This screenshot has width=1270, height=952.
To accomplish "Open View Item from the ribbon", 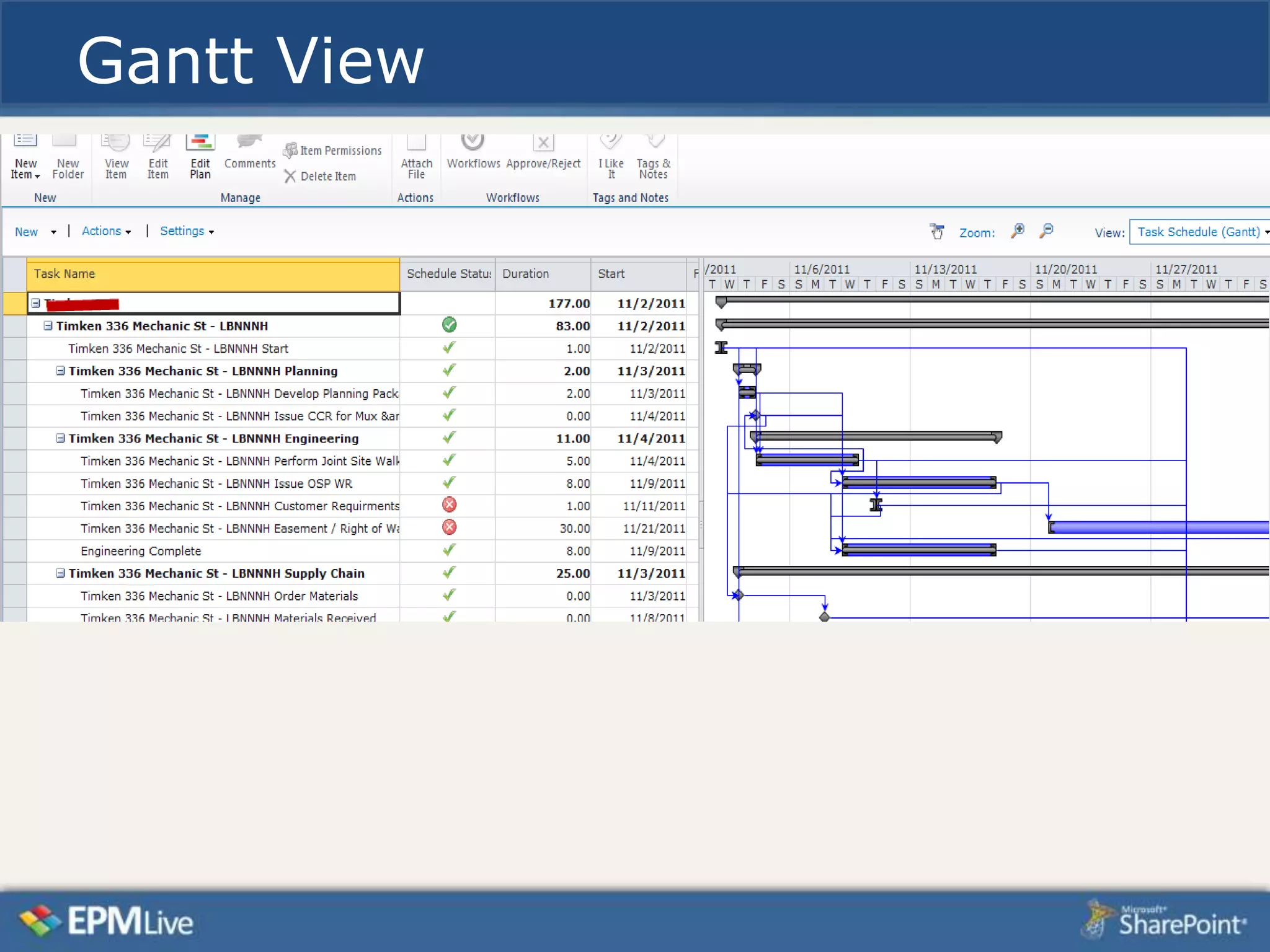I will [x=116, y=158].
